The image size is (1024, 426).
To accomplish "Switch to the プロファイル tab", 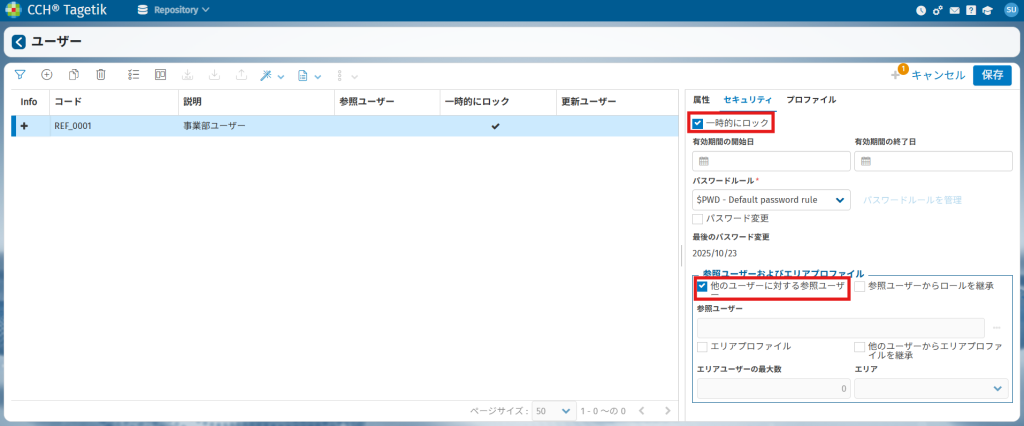I will click(x=810, y=100).
